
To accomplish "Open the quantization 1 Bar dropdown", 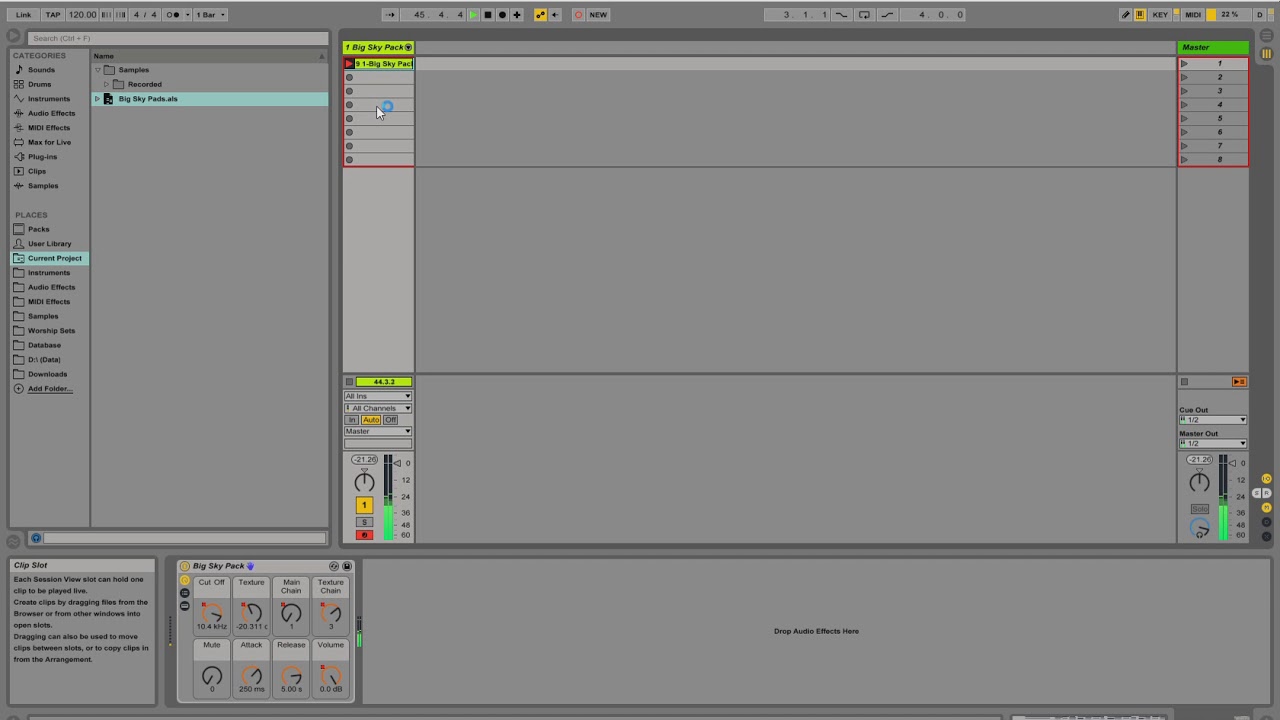I will [x=210, y=15].
